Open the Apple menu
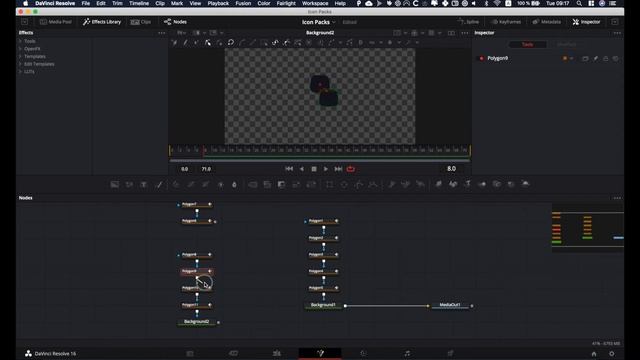 (x=25, y=3)
